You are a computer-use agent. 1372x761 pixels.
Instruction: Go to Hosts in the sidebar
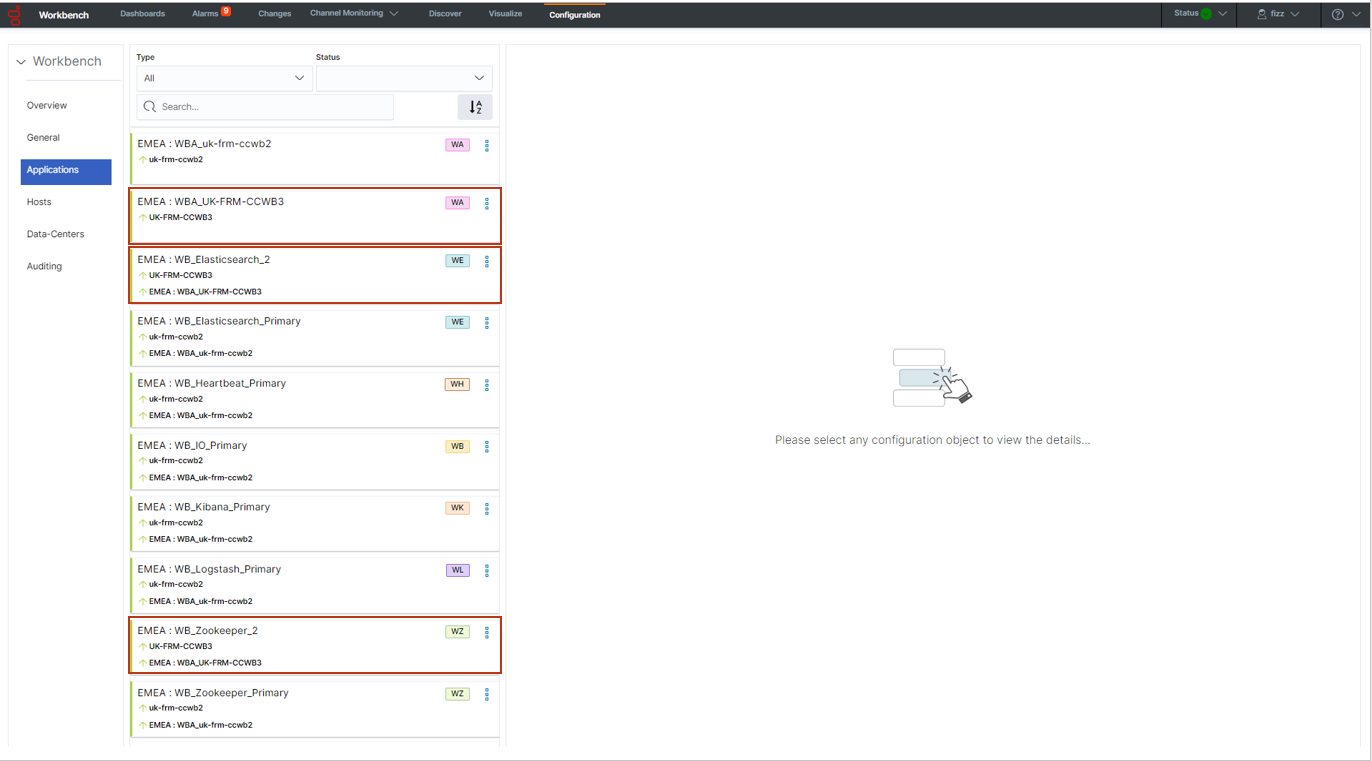pos(39,202)
